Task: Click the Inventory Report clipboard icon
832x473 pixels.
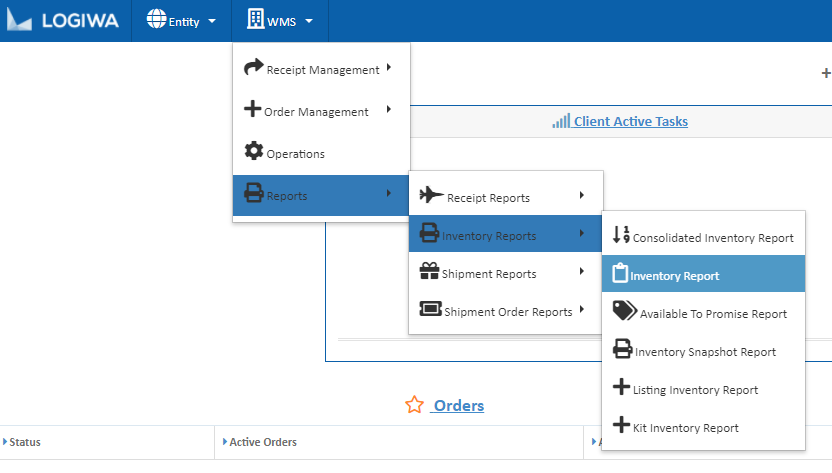Action: click(620, 273)
